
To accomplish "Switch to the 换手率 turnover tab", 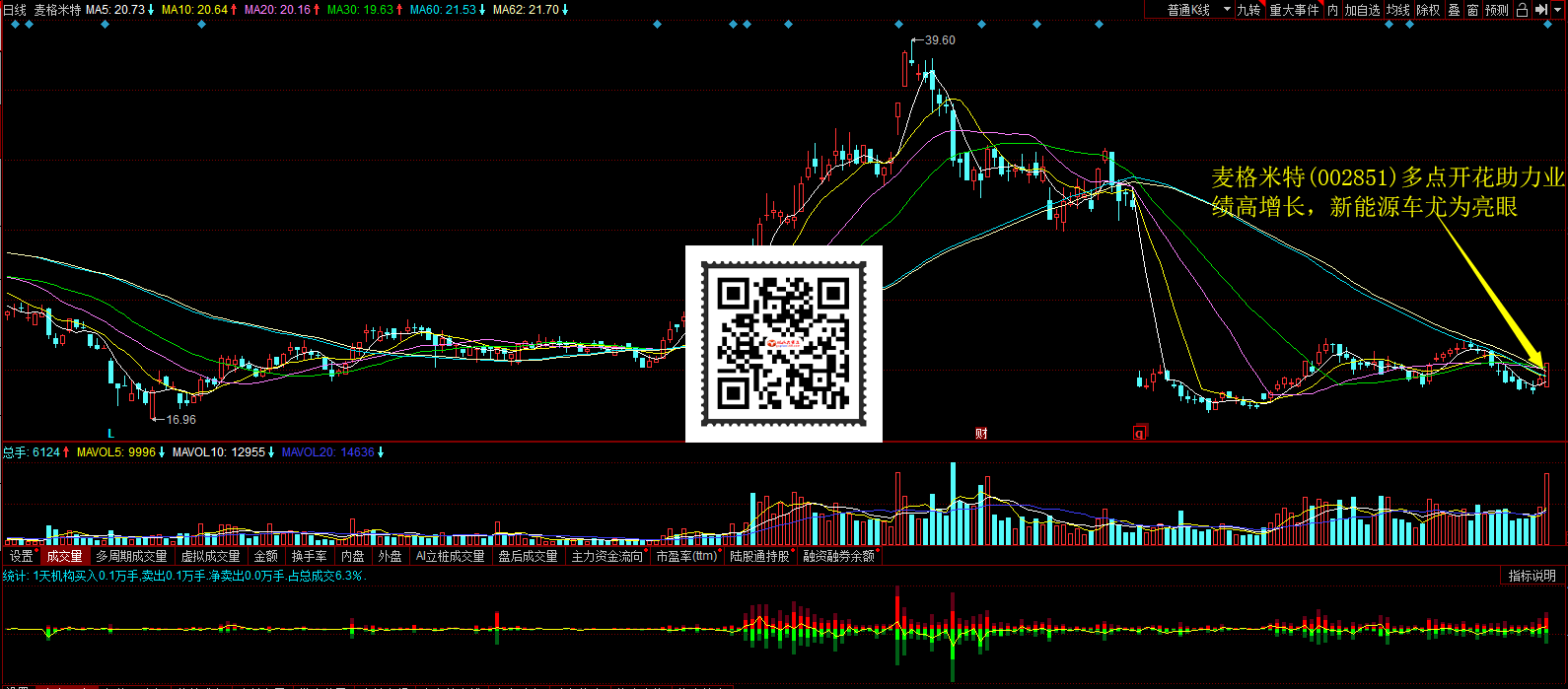I will tap(310, 556).
